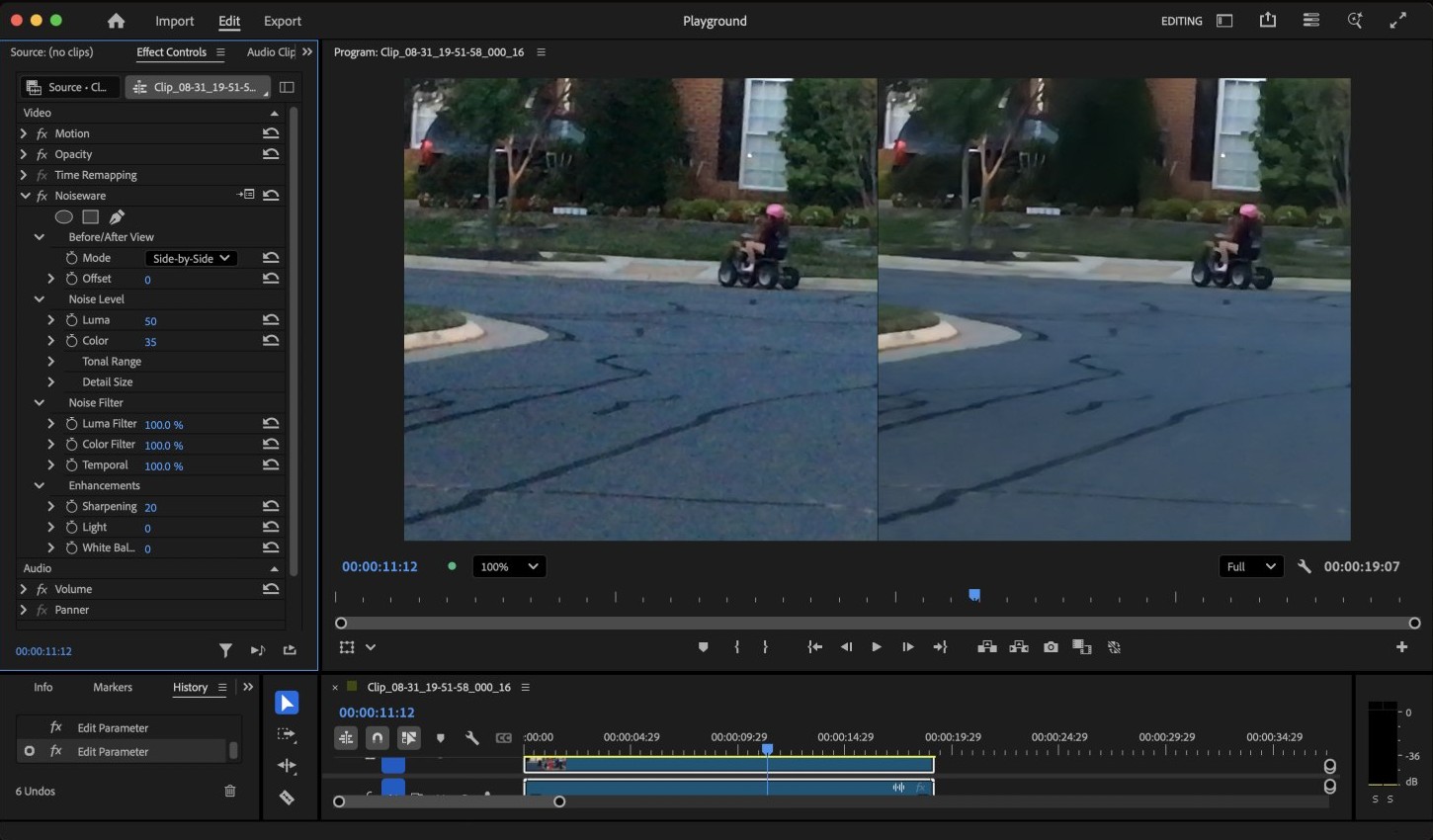Viewport: 1433px width, 840px height.
Task: Select the Razor tool
Action: 287,798
